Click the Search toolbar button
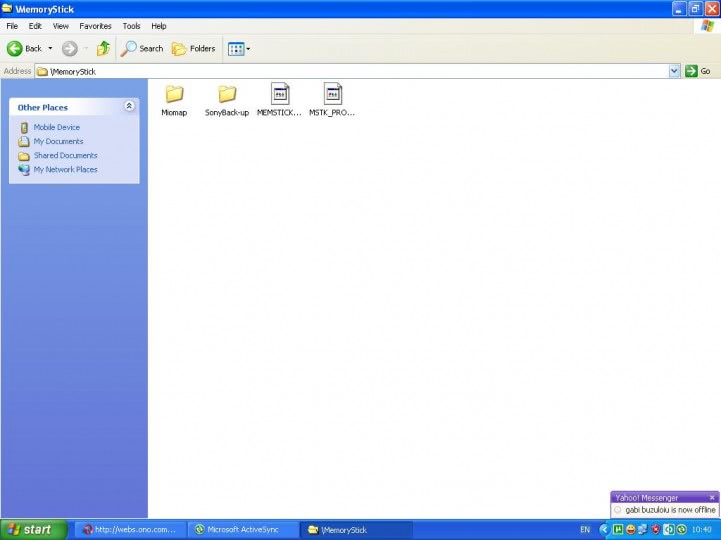721x540 pixels. (x=142, y=48)
